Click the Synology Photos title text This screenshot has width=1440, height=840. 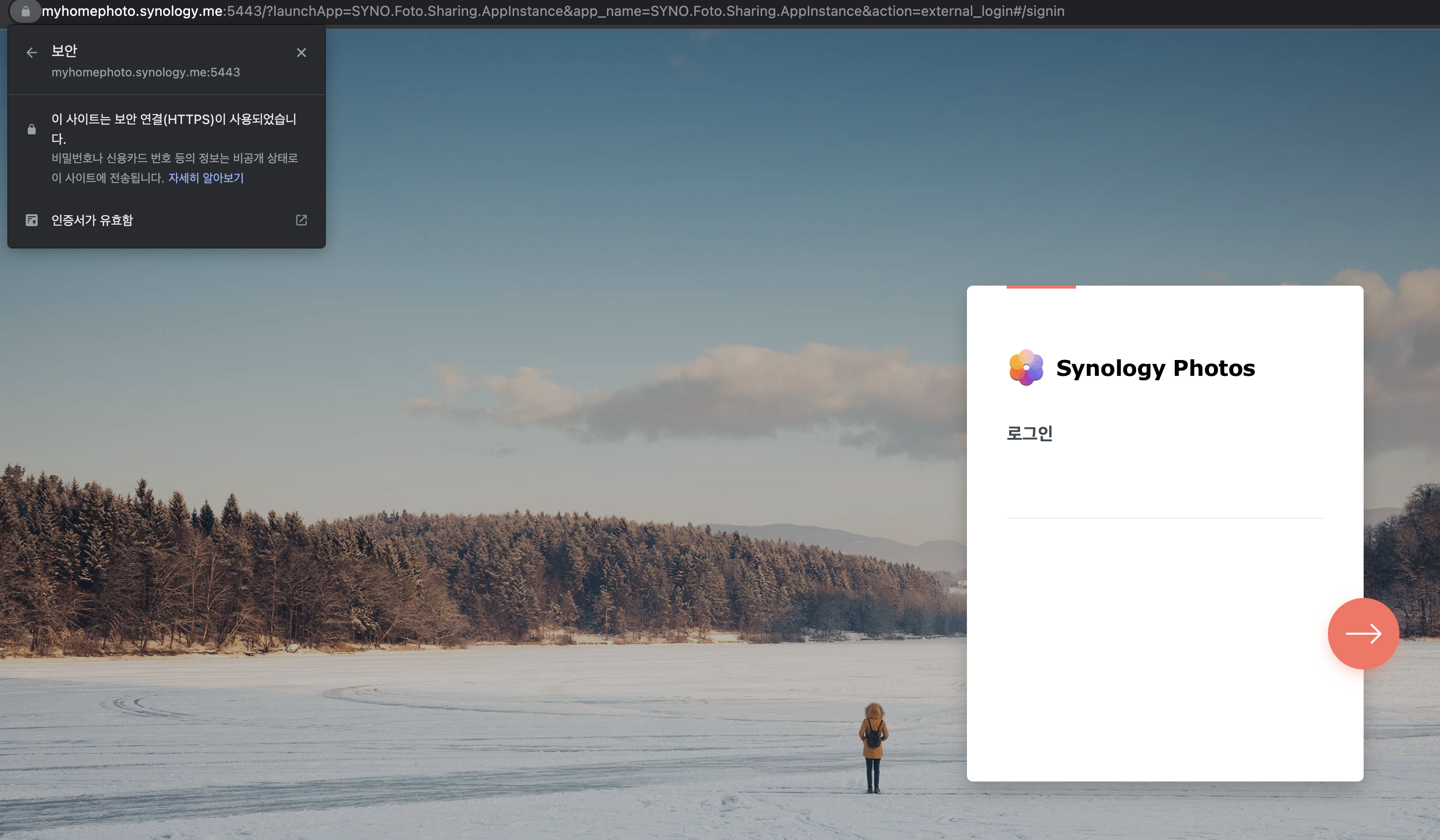(1155, 368)
